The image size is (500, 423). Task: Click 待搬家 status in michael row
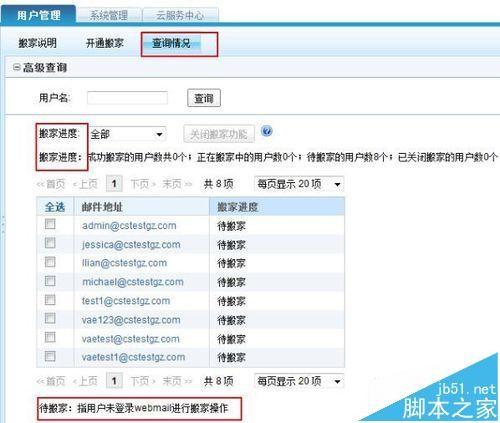(231, 282)
